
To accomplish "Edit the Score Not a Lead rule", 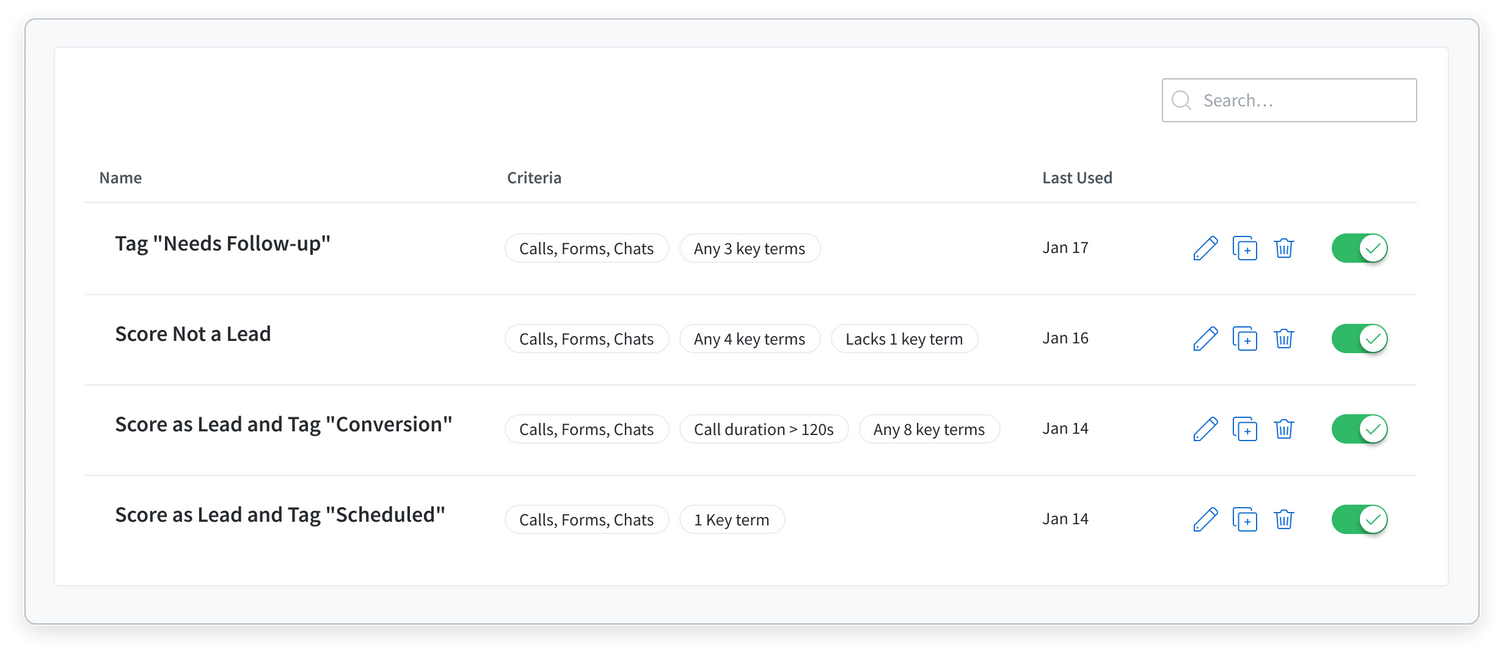I will [1205, 339].
